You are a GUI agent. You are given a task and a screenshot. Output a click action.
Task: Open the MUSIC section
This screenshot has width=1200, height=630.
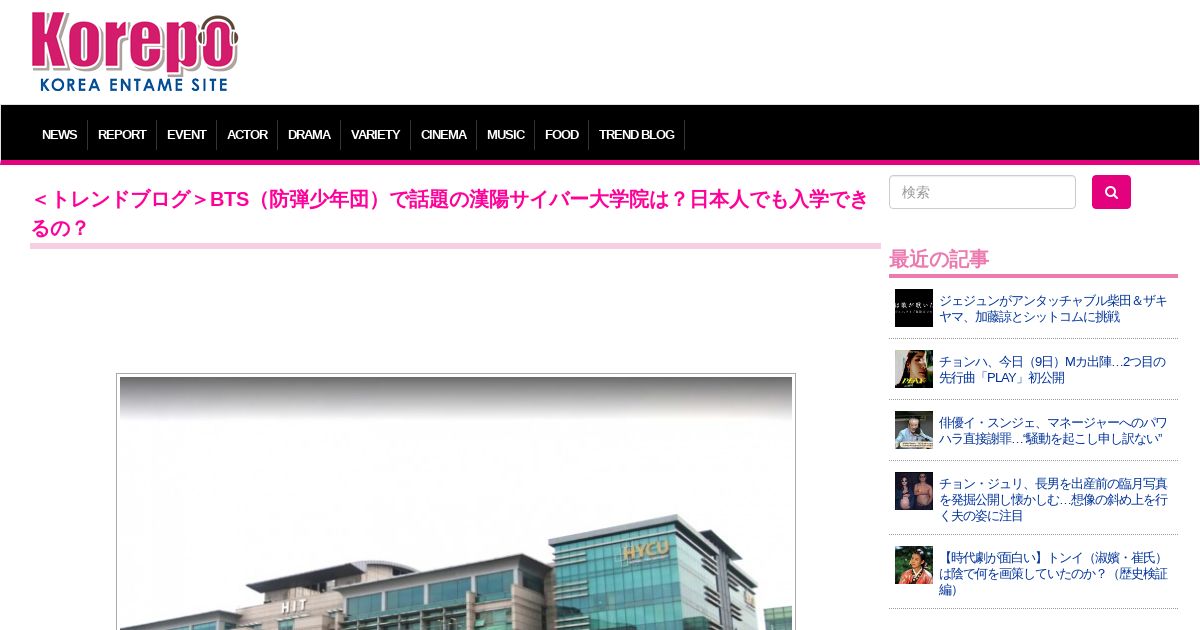point(505,134)
